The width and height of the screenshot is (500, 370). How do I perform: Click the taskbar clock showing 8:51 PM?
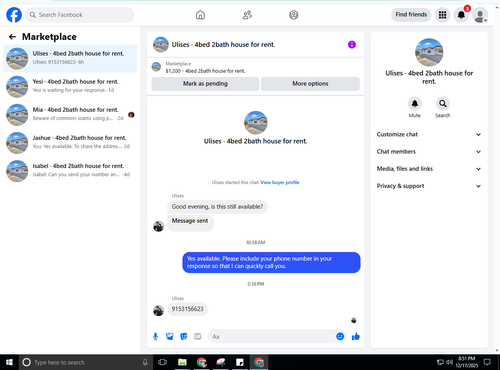466,362
